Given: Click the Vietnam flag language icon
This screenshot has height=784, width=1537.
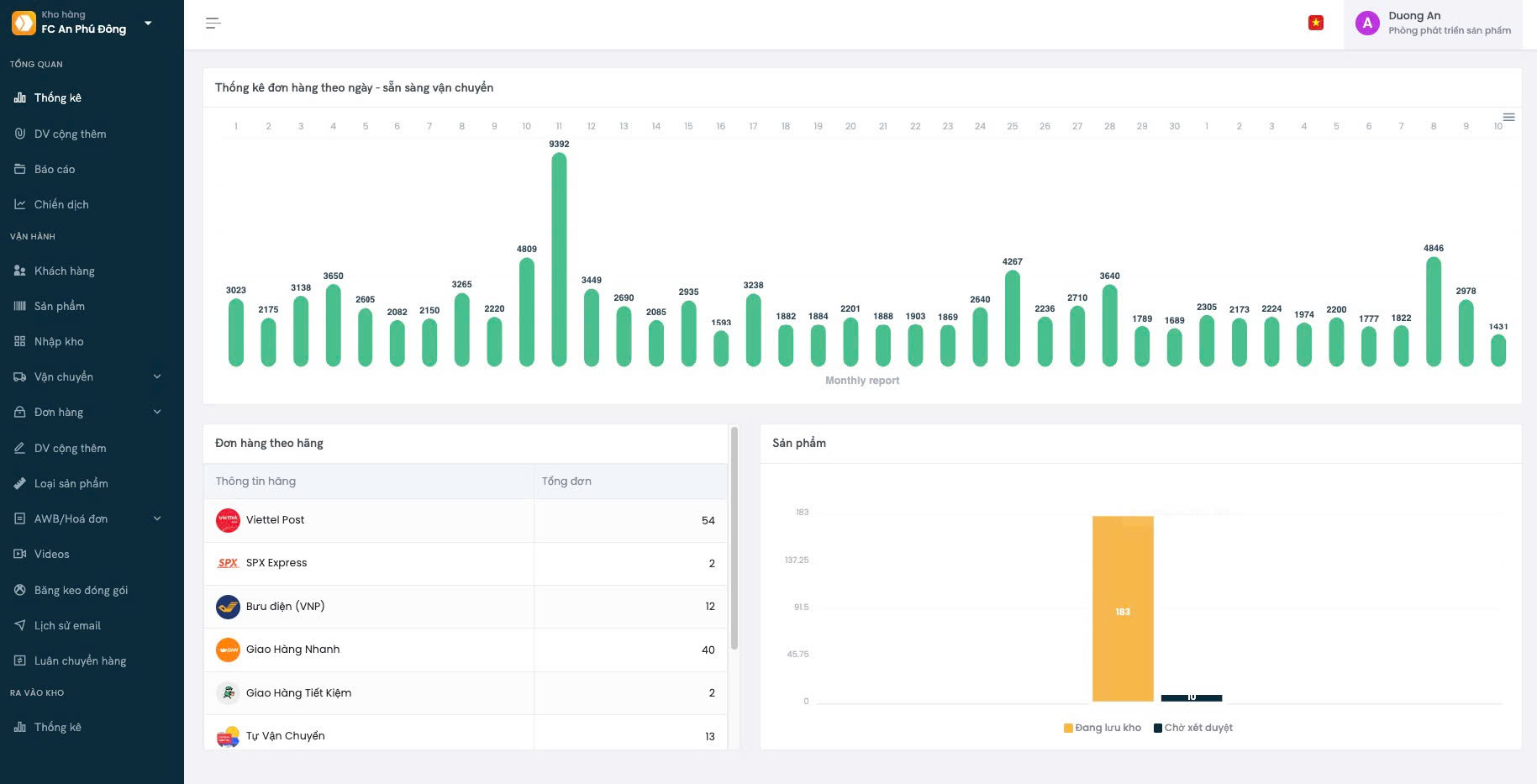Looking at the screenshot, I should [1316, 23].
